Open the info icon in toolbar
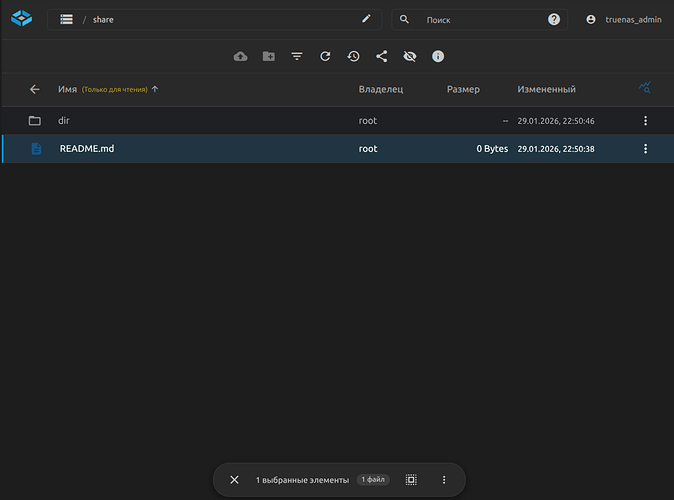674x500 pixels. coord(437,57)
